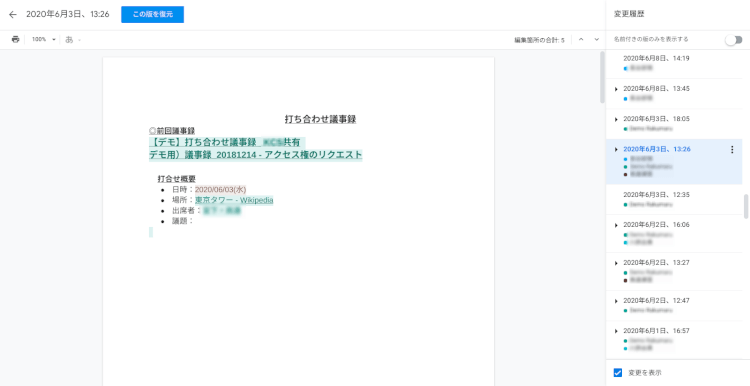Expand the 2020年6月2日、12:47 version
The height and width of the screenshot is (386, 750).
(x=616, y=301)
